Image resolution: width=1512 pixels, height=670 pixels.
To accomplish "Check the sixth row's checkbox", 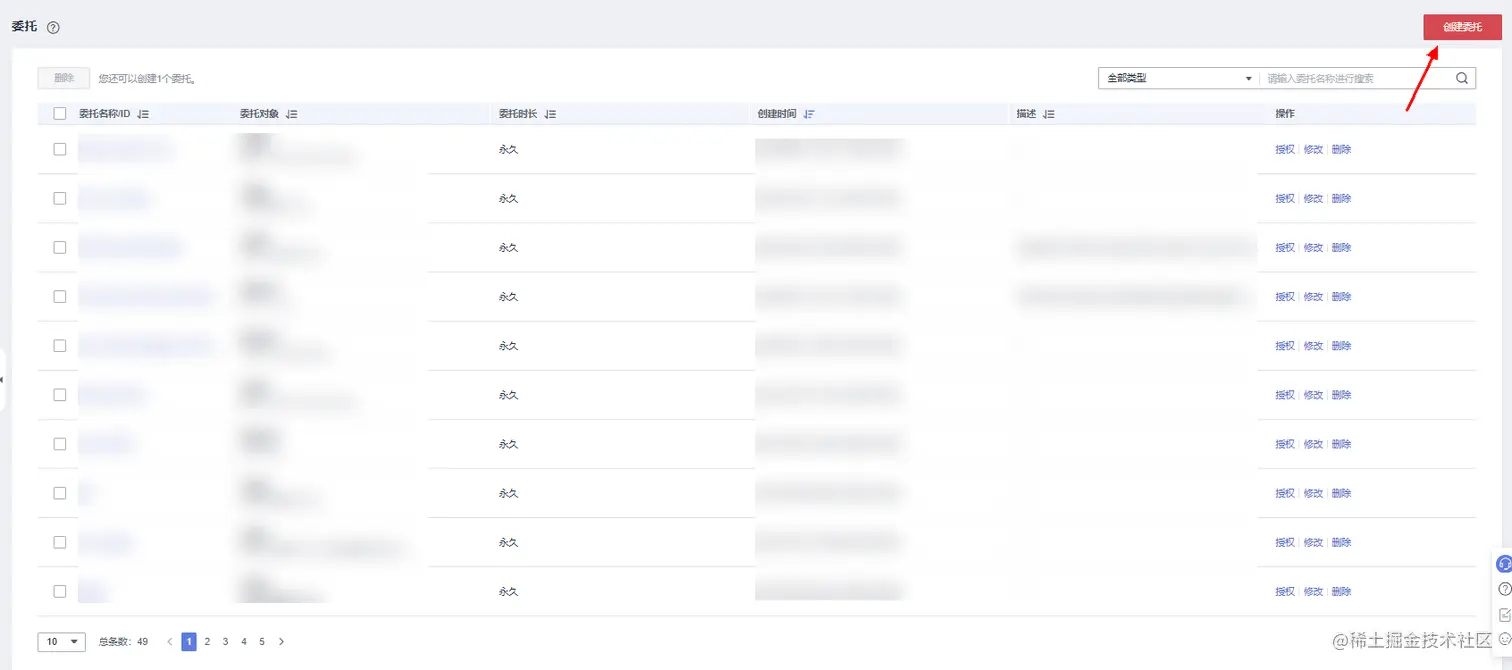I will [x=60, y=394].
